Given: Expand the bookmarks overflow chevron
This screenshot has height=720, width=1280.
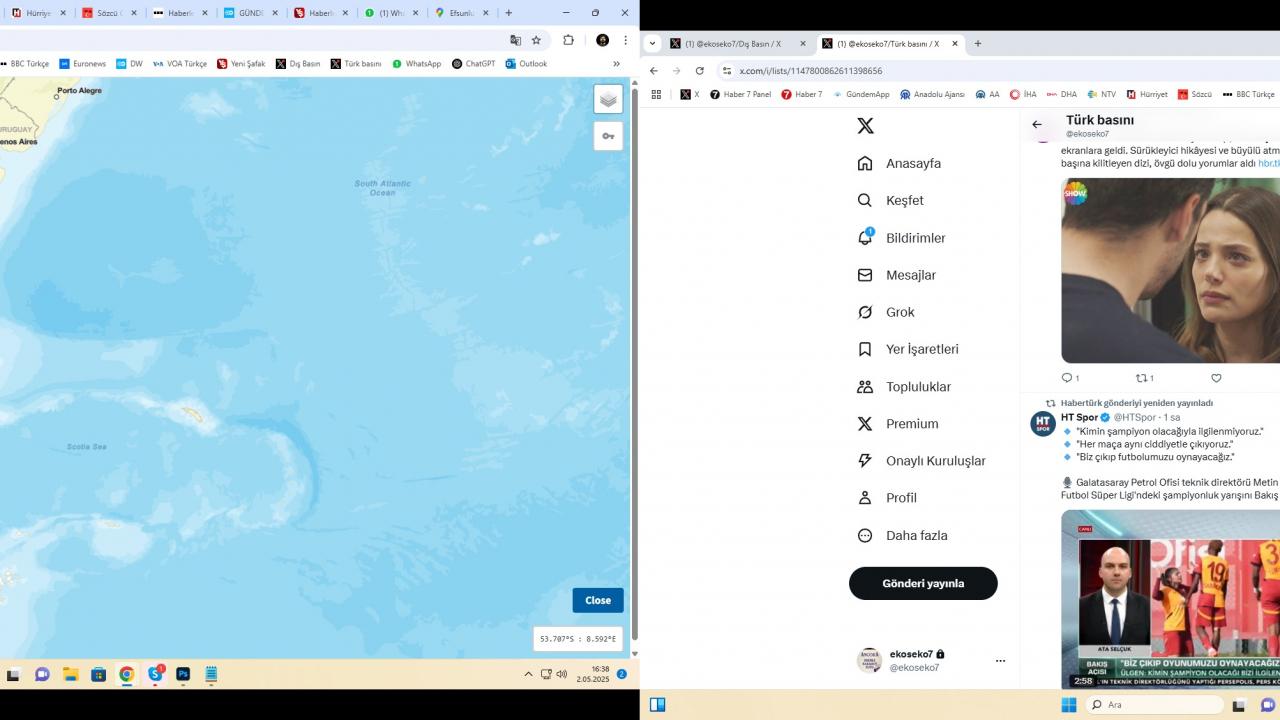Looking at the screenshot, I should [x=616, y=64].
